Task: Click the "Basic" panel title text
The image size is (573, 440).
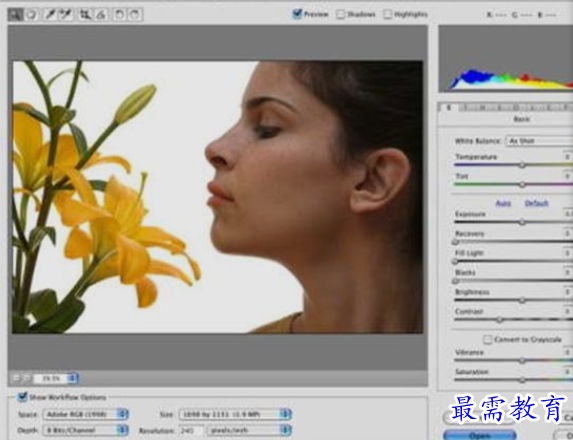Action: [x=521, y=119]
